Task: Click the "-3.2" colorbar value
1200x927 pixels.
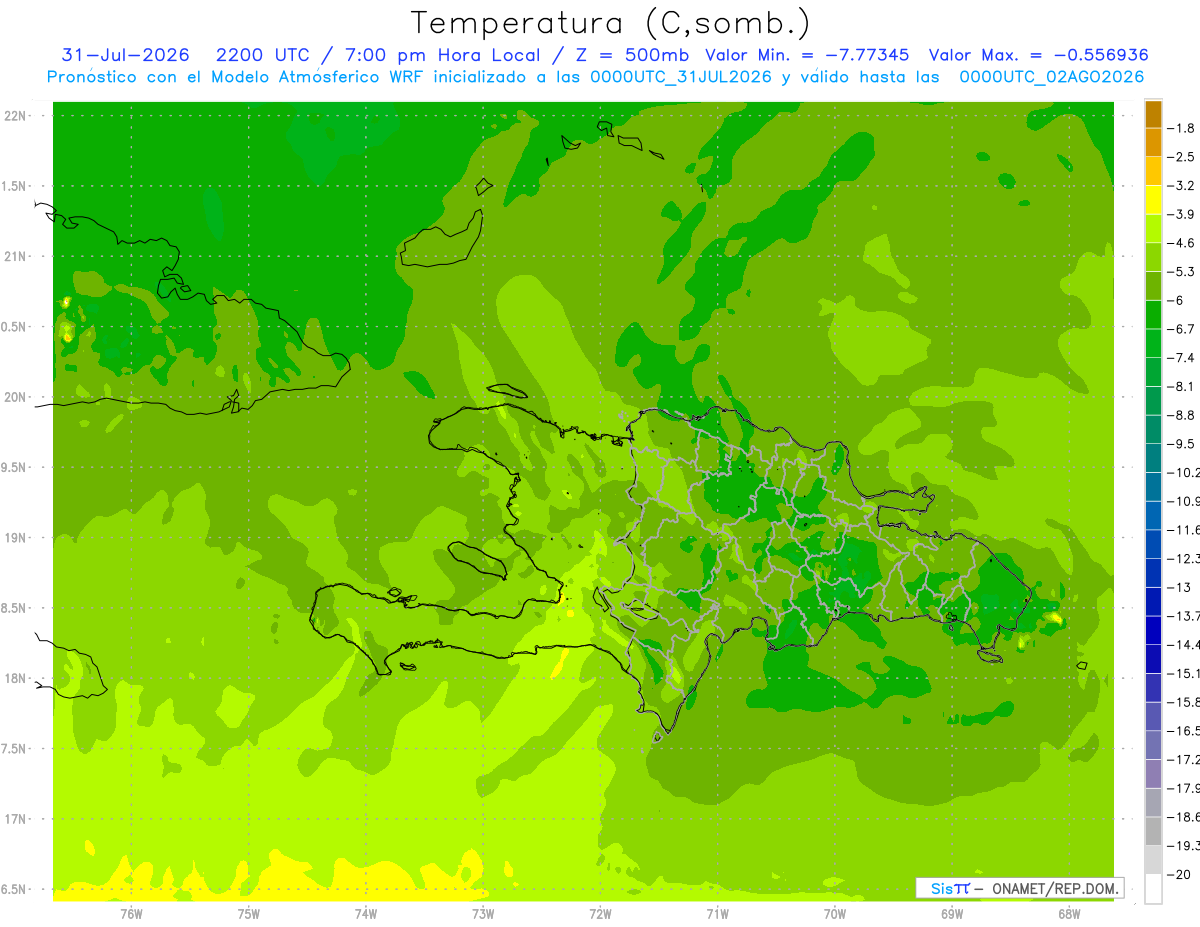Action: tap(1182, 186)
